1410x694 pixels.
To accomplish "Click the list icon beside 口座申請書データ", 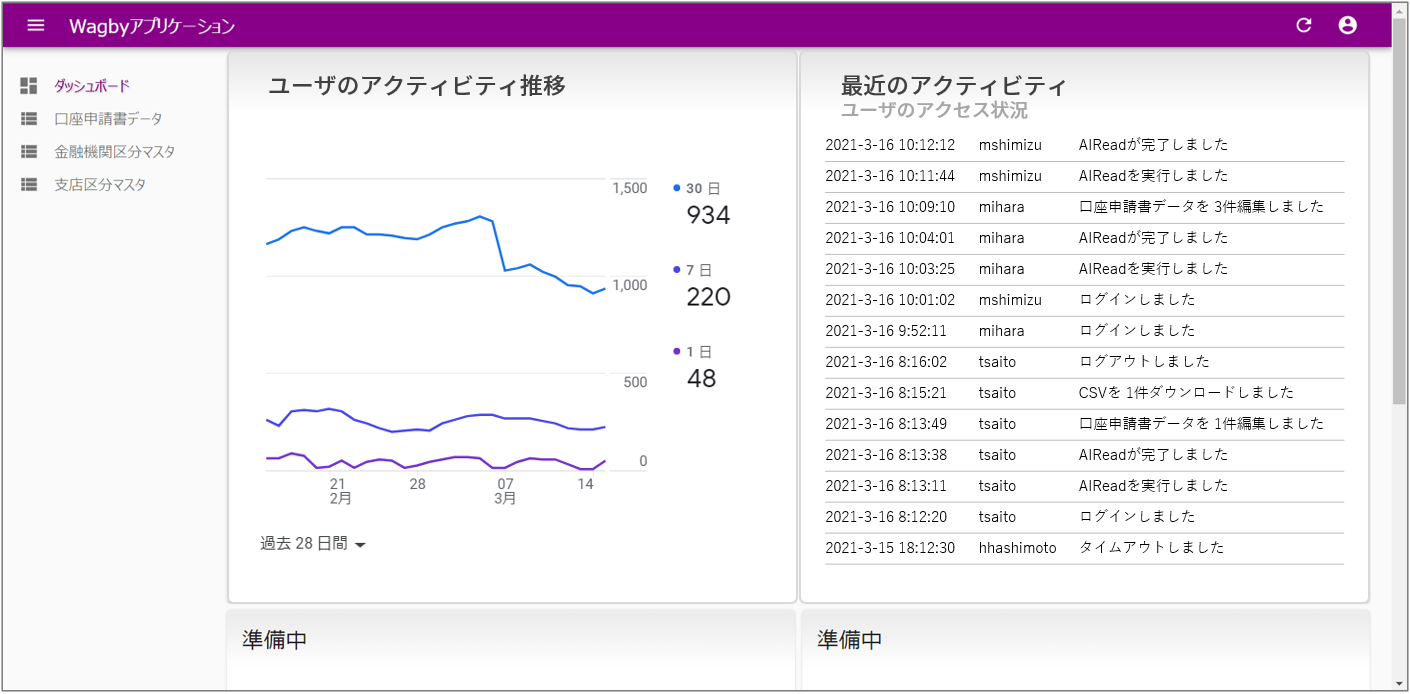I will [29, 119].
